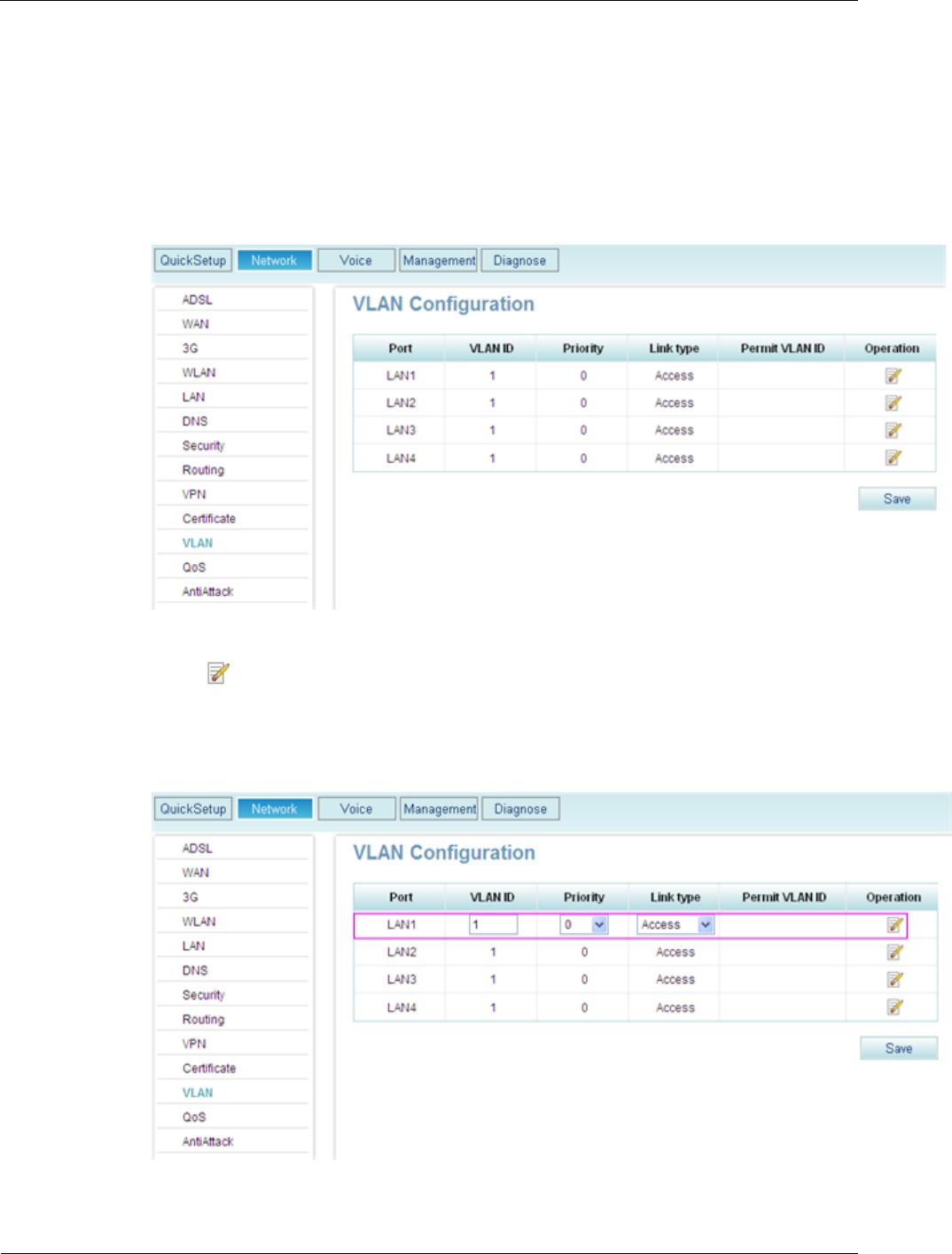The image size is (952, 1254).
Task: Open Management tab in upper panel
Action: click(439, 261)
